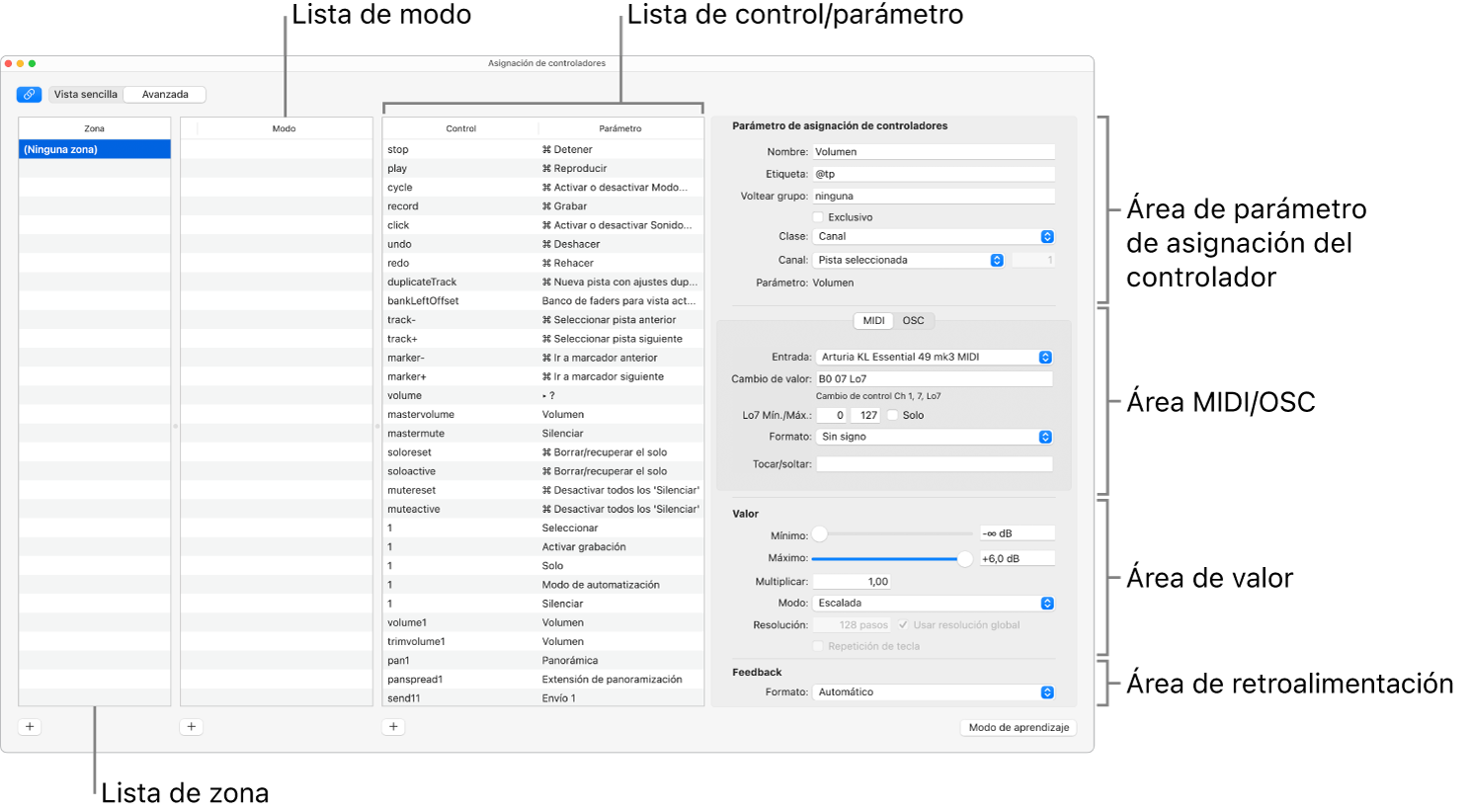Screen dimensions: 1472x812
Task: Add a new control assignment with plus button
Action: (x=393, y=727)
